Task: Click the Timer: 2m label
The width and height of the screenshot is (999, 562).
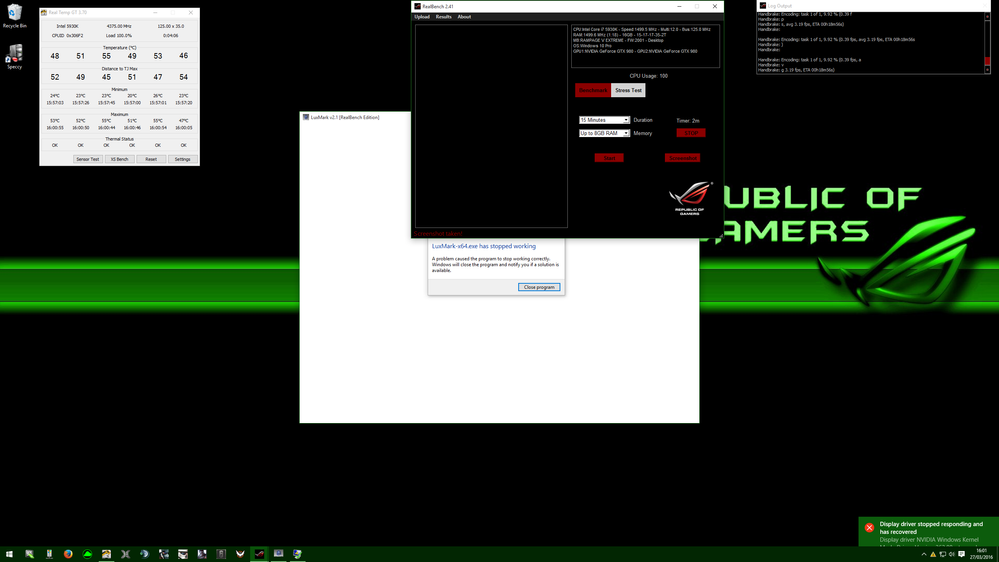Action: click(x=687, y=120)
